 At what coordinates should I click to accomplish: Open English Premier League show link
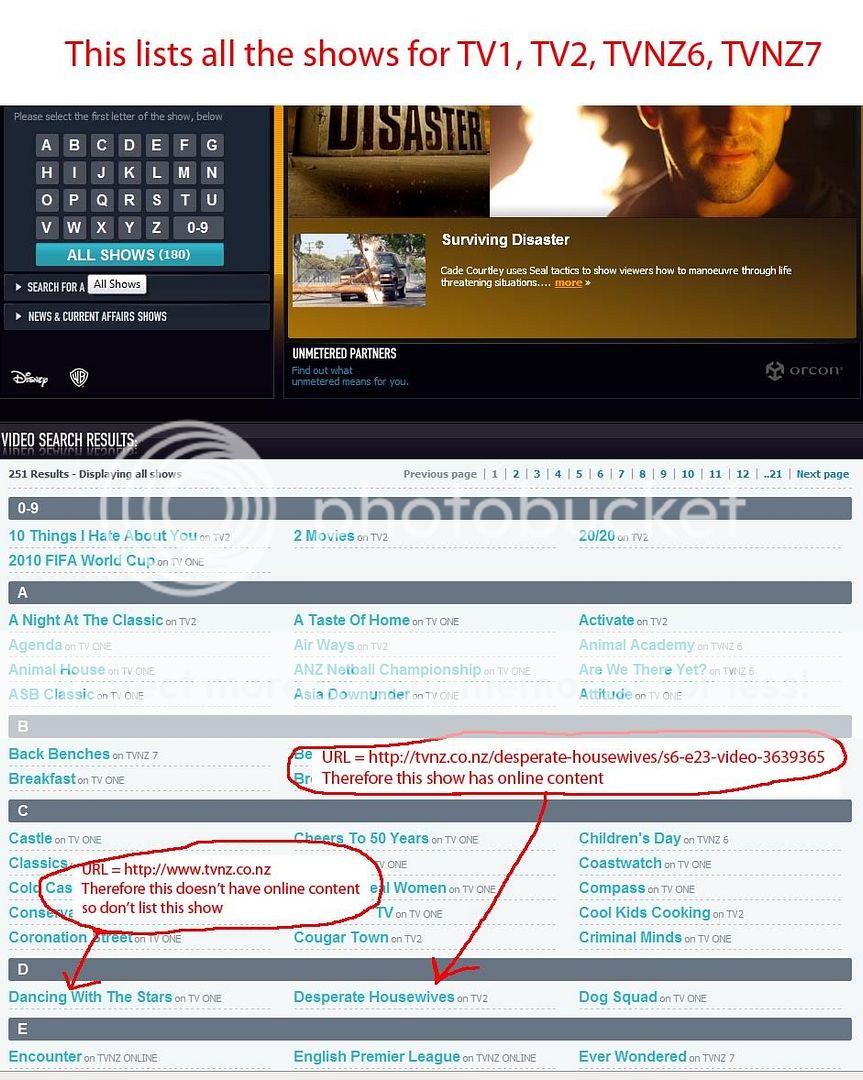coord(377,1057)
